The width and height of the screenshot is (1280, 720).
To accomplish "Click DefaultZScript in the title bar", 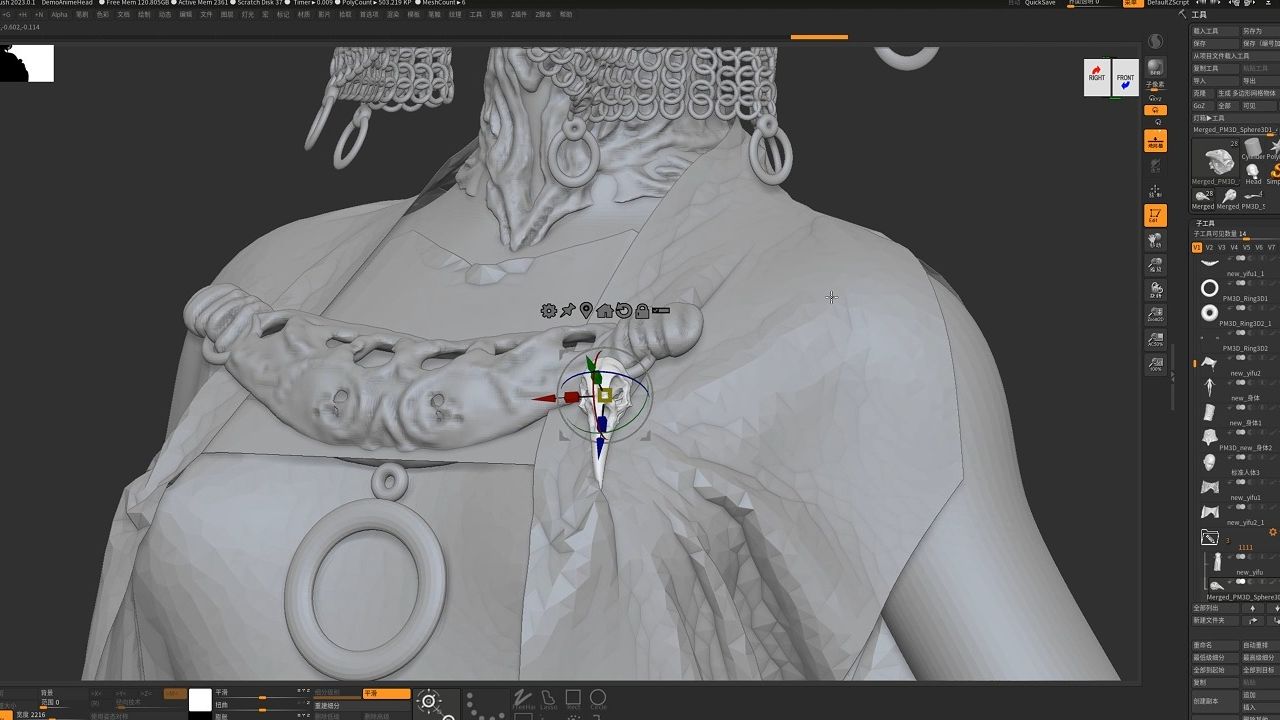I will click(1168, 3).
